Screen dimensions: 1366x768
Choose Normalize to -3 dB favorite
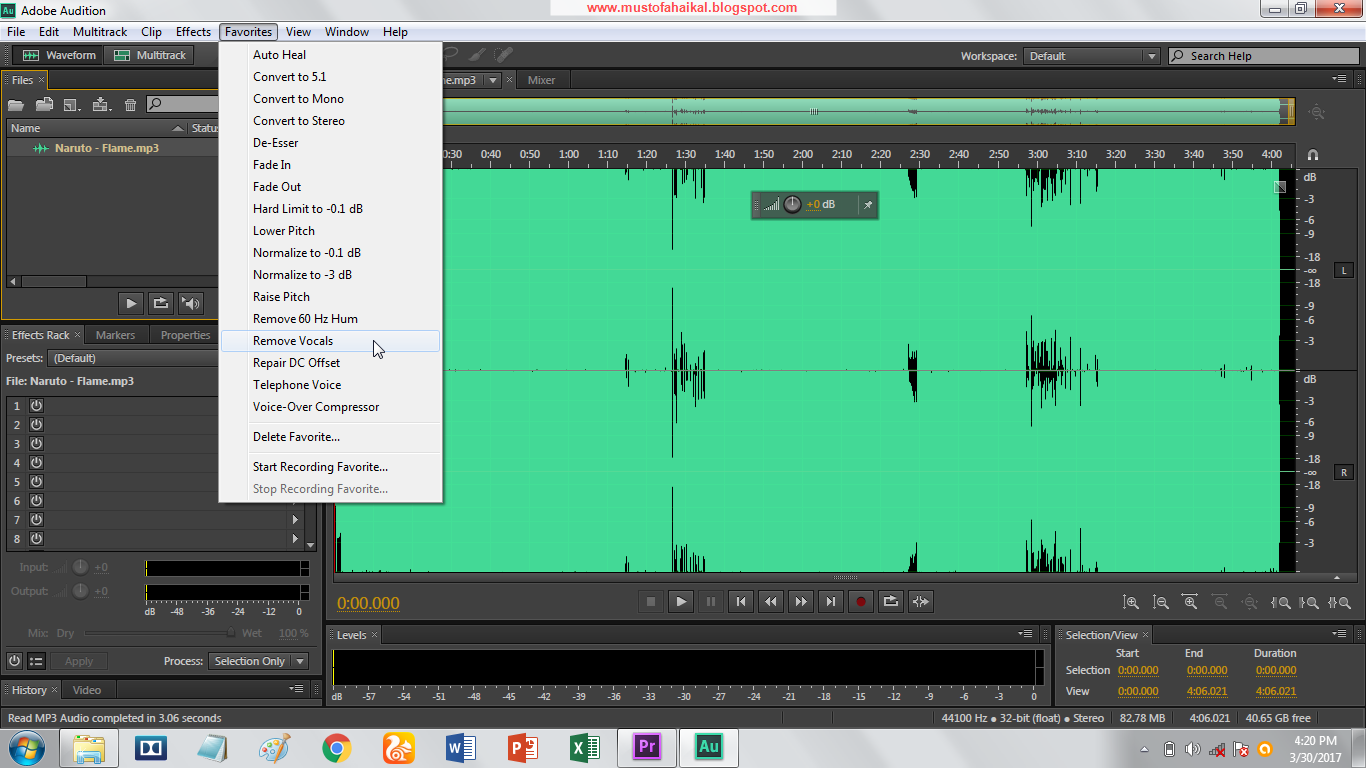coord(330,275)
